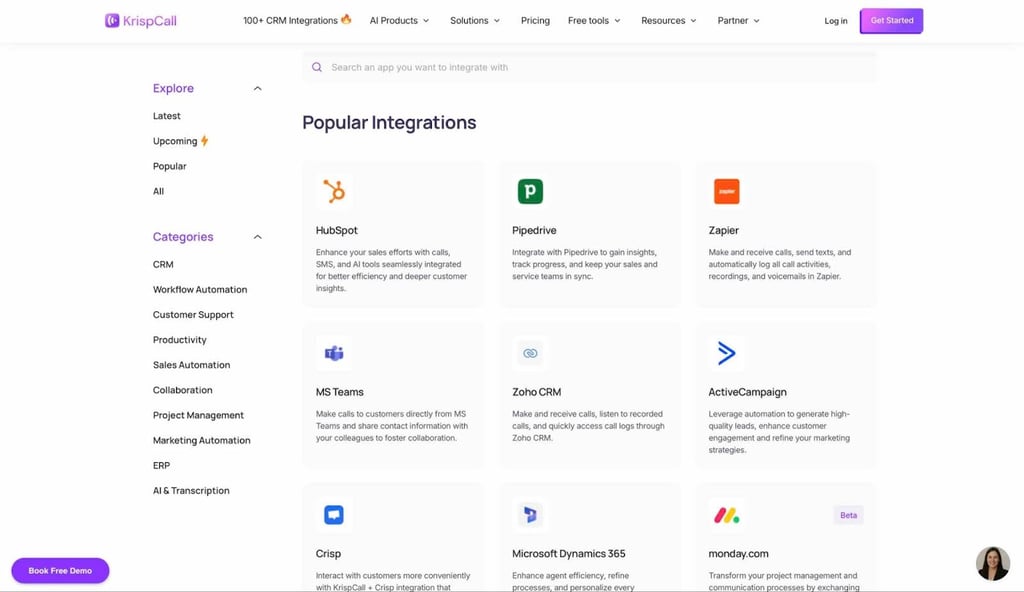The image size is (1024, 592).
Task: Collapse the Categories section
Action: pos(257,237)
